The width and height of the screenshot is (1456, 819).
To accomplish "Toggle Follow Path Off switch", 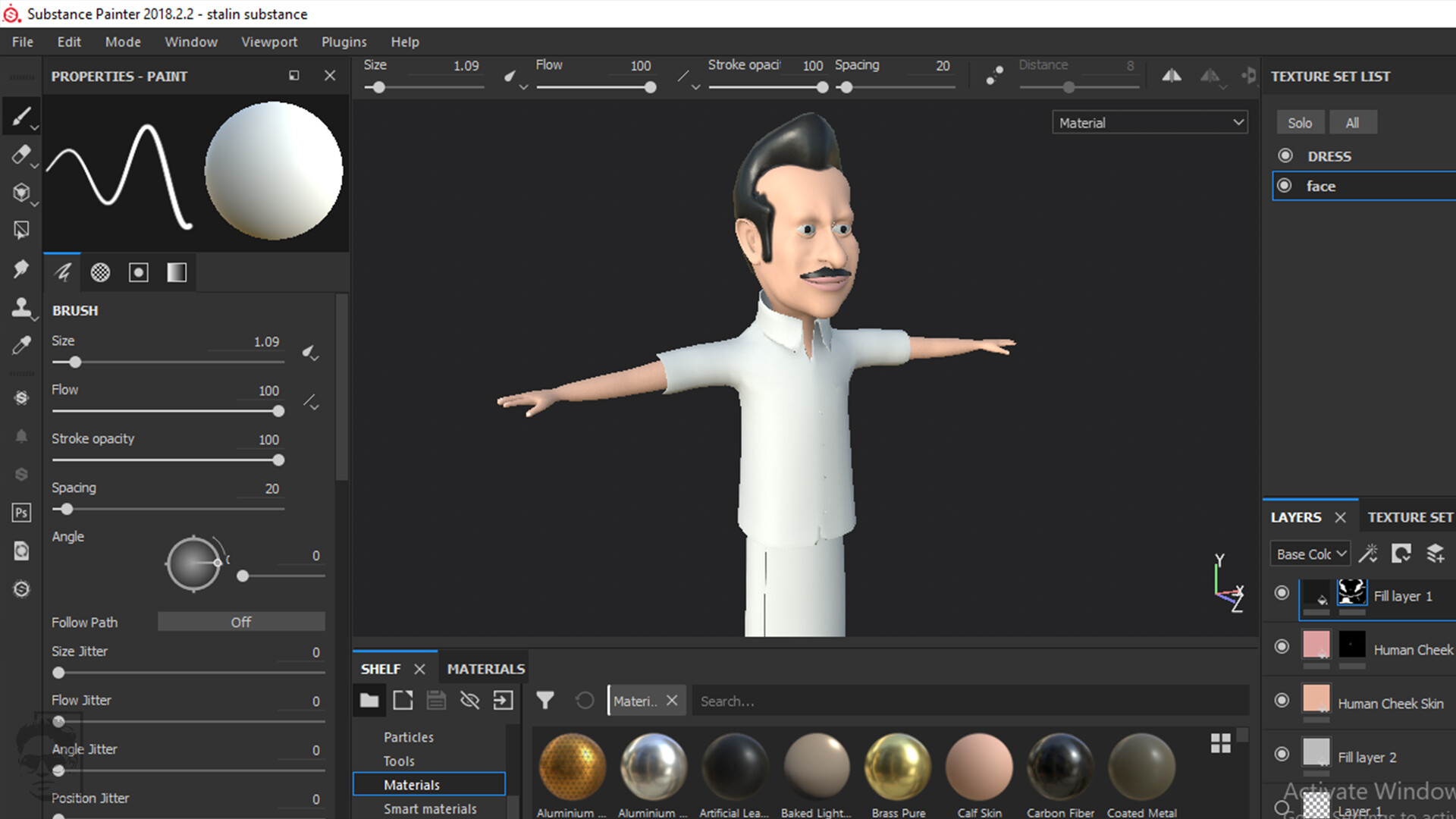I will [241, 622].
